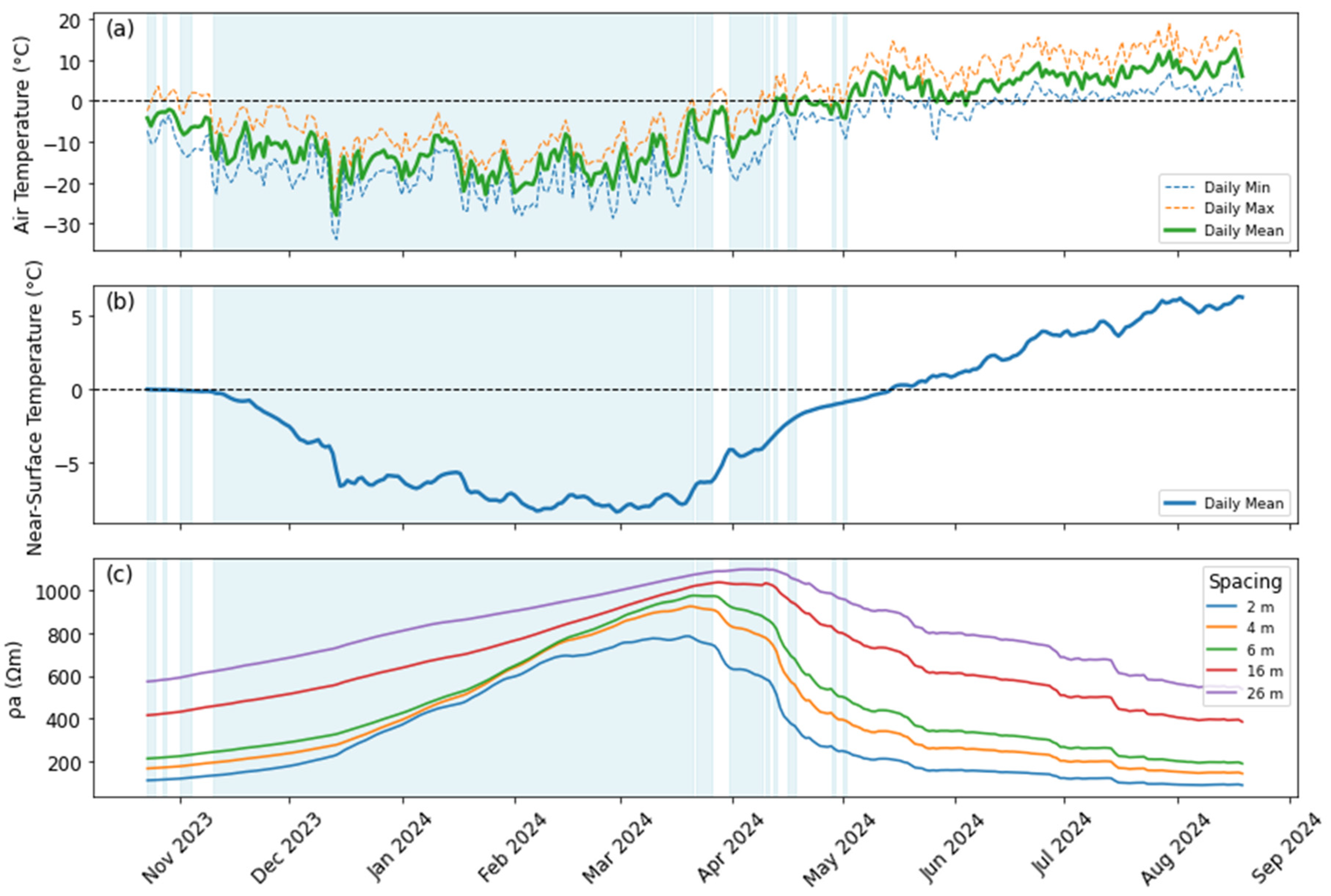Click the Feb 2024 date label

pos(512,847)
